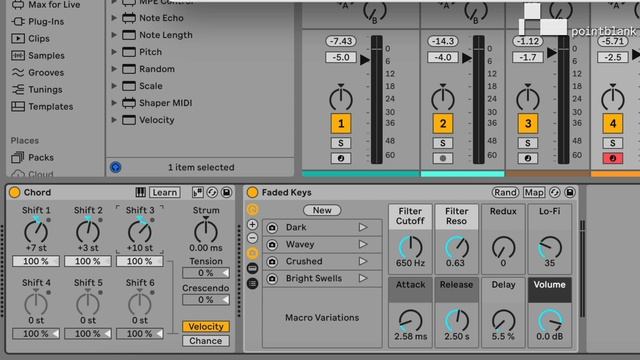Solo track 3
The height and width of the screenshot is (360, 640).
[528, 143]
